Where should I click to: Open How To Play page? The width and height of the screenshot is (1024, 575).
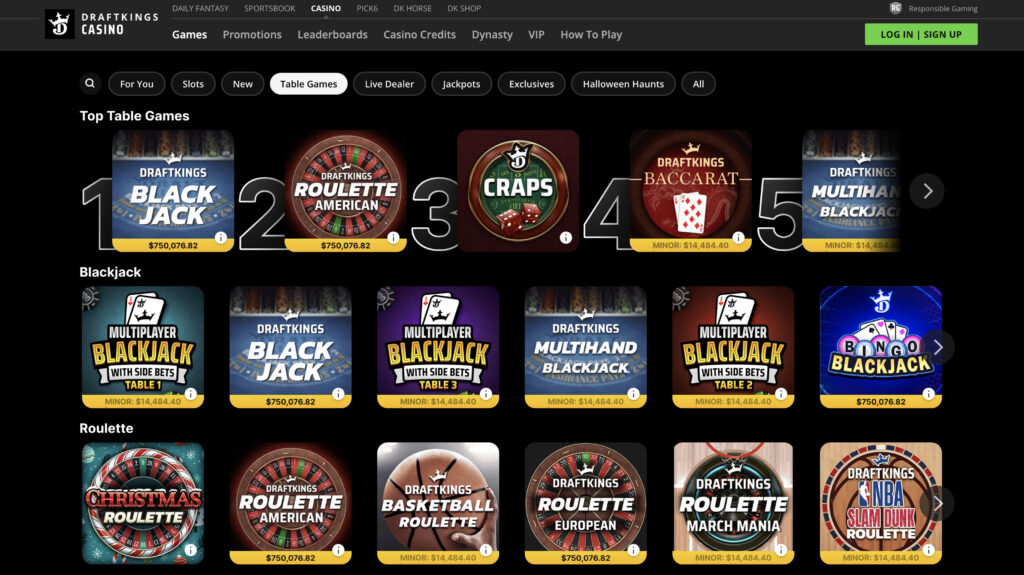click(591, 35)
